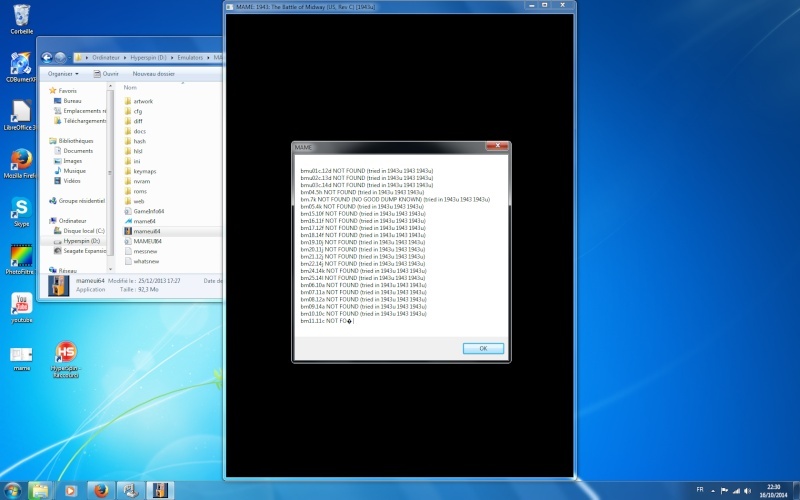Select the mameui64 application file

click(142, 231)
